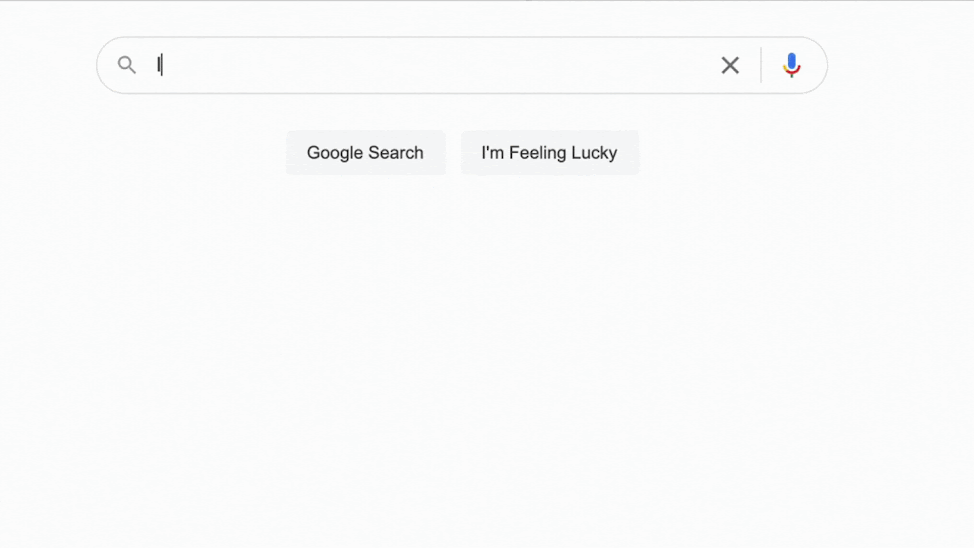
Task: Start voice search with the microphone icon
Action: [x=791, y=66]
